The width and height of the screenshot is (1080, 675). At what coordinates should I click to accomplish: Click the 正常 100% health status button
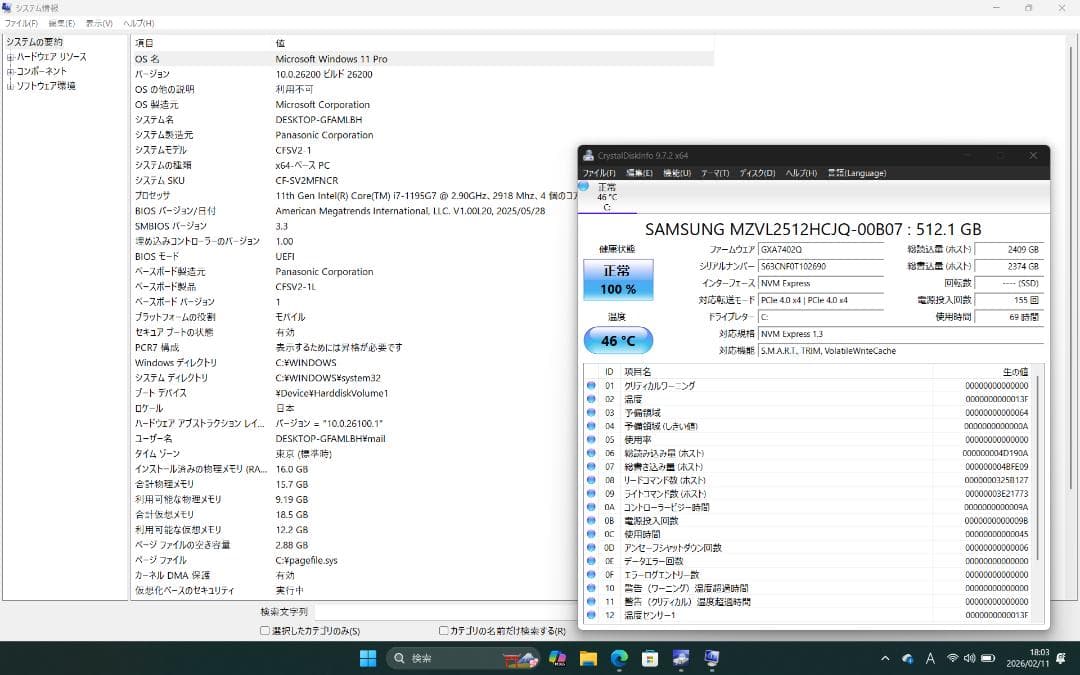618,281
